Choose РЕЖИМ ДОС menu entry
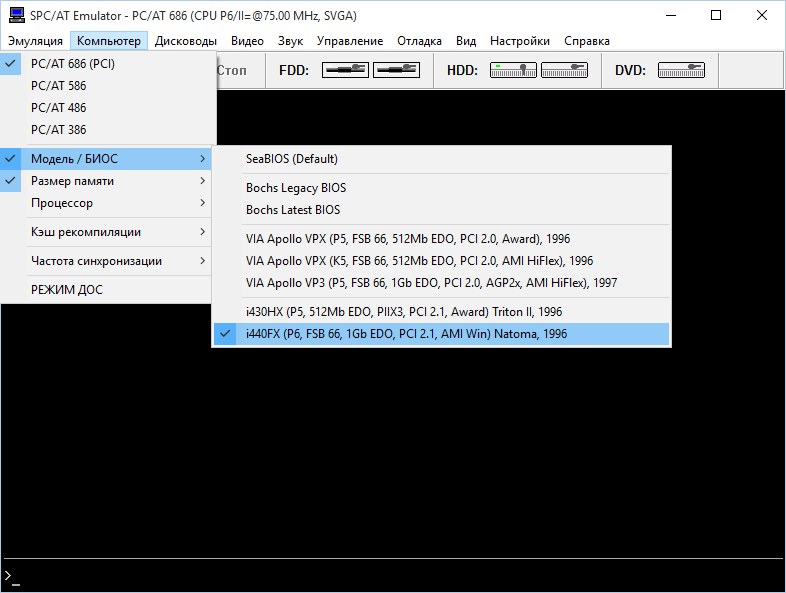This screenshot has width=786, height=593. pyautogui.click(x=106, y=290)
